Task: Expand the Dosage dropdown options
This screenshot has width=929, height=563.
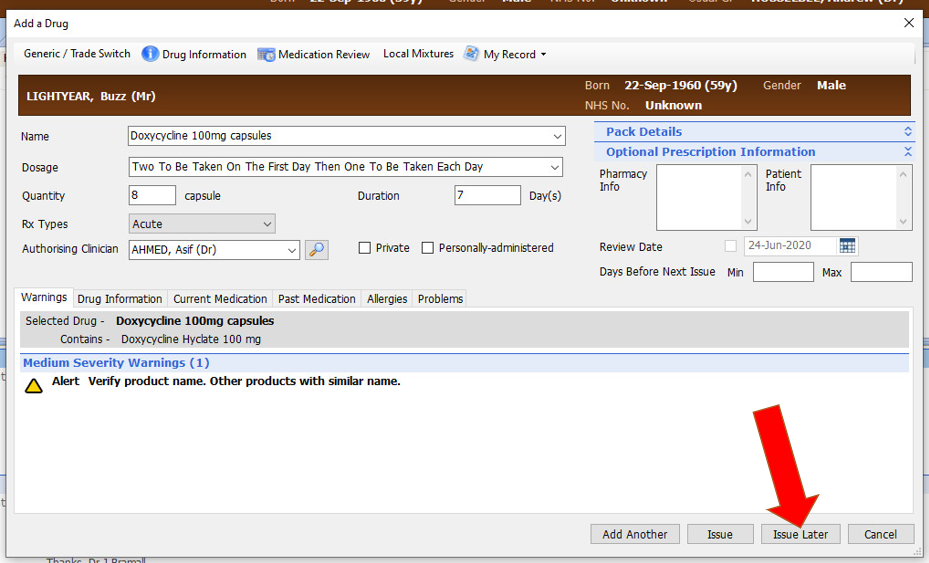Action: point(554,167)
